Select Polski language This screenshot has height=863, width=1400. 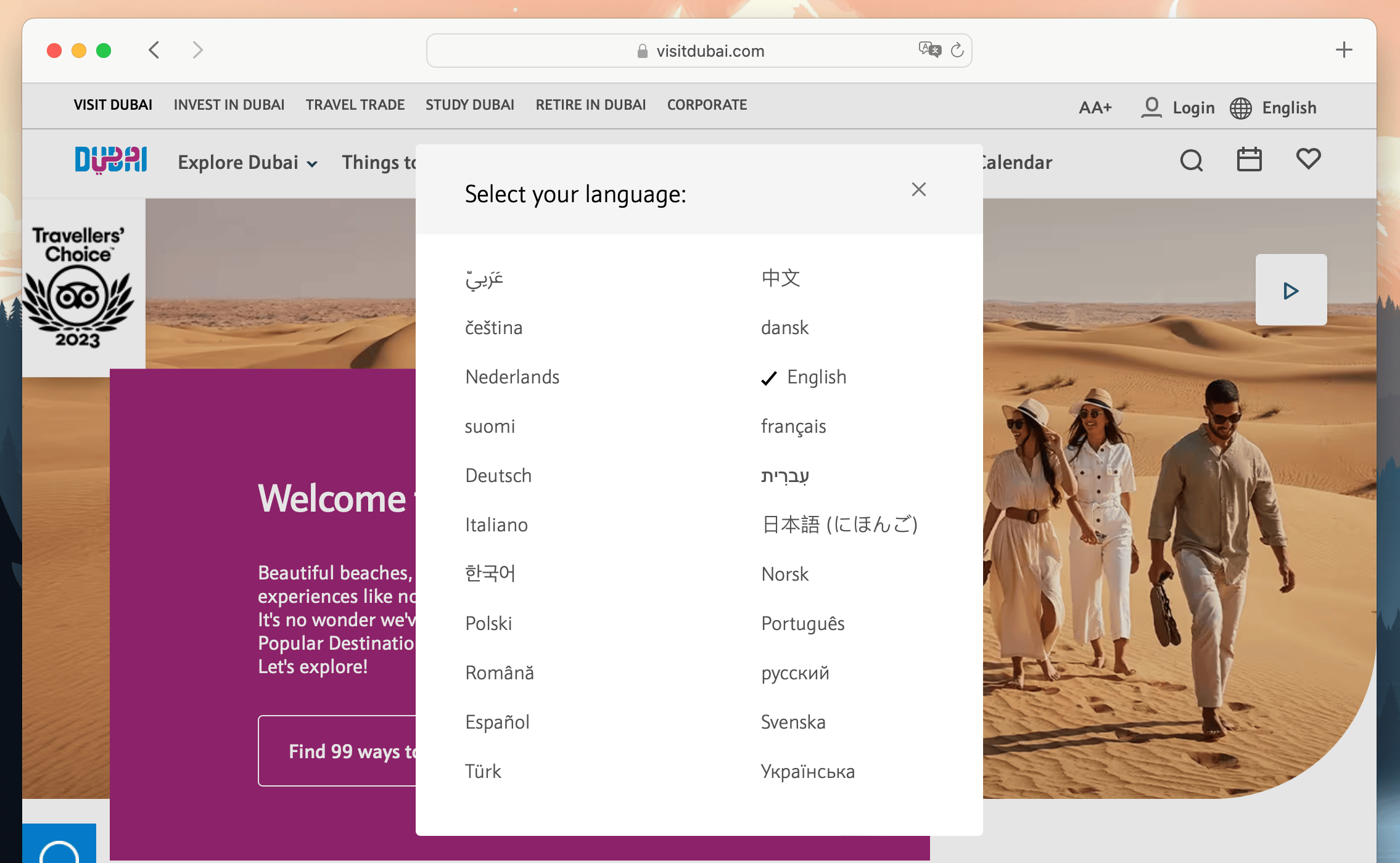click(x=488, y=623)
